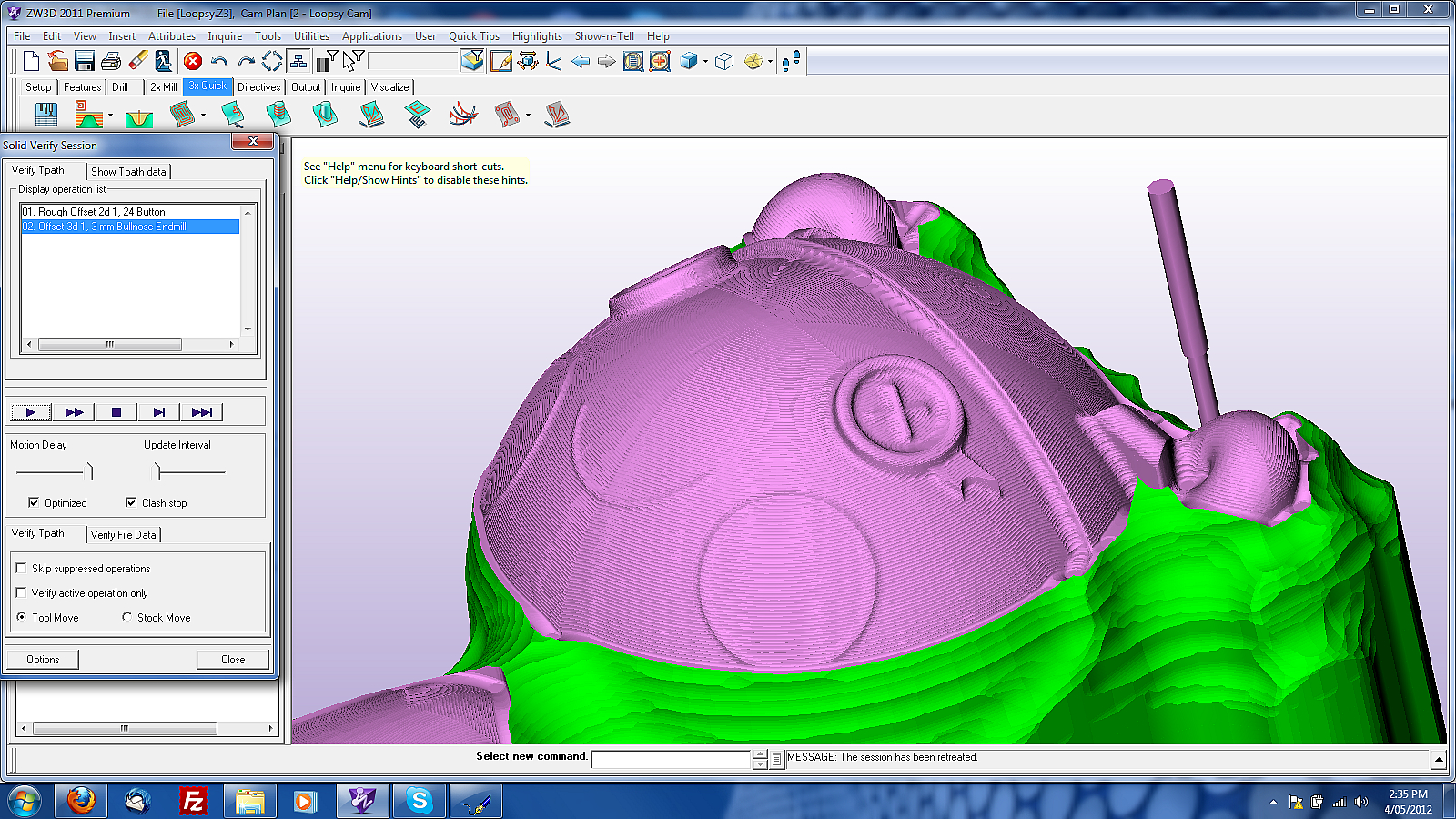Create a new file with the New icon

point(31,61)
